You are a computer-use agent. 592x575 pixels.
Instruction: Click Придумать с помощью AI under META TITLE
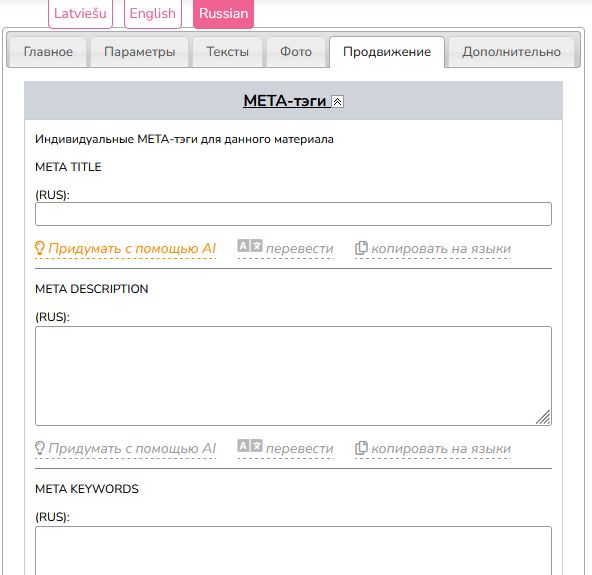click(132, 248)
